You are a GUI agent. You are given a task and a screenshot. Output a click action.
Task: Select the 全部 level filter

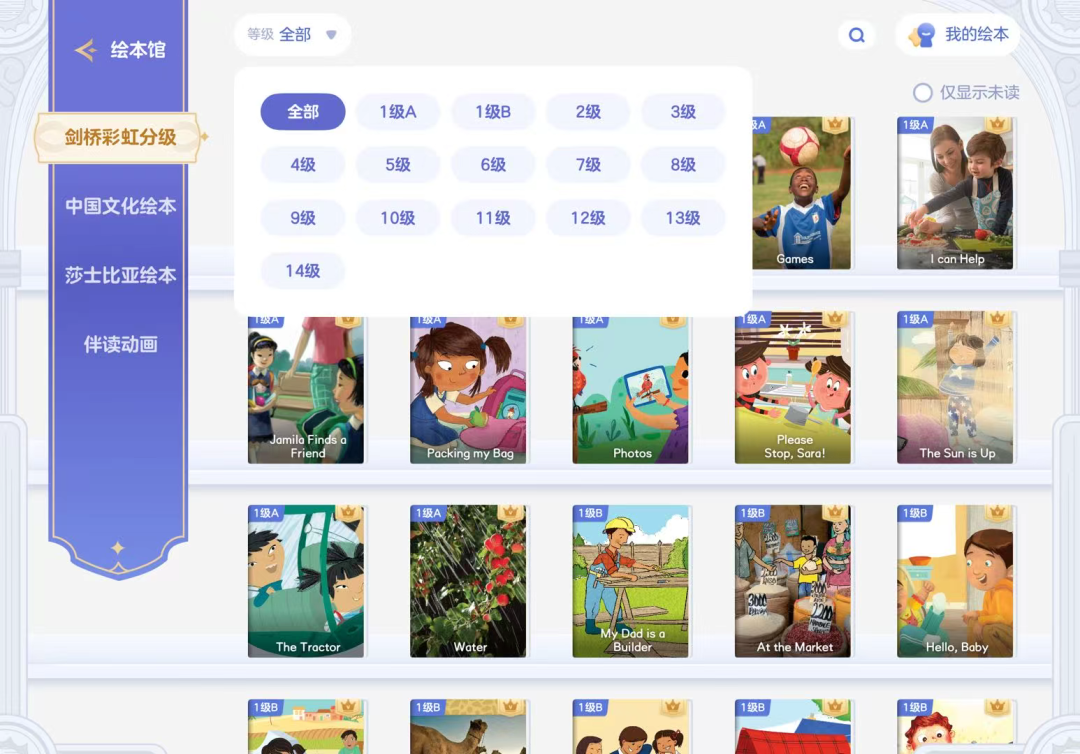[303, 112]
